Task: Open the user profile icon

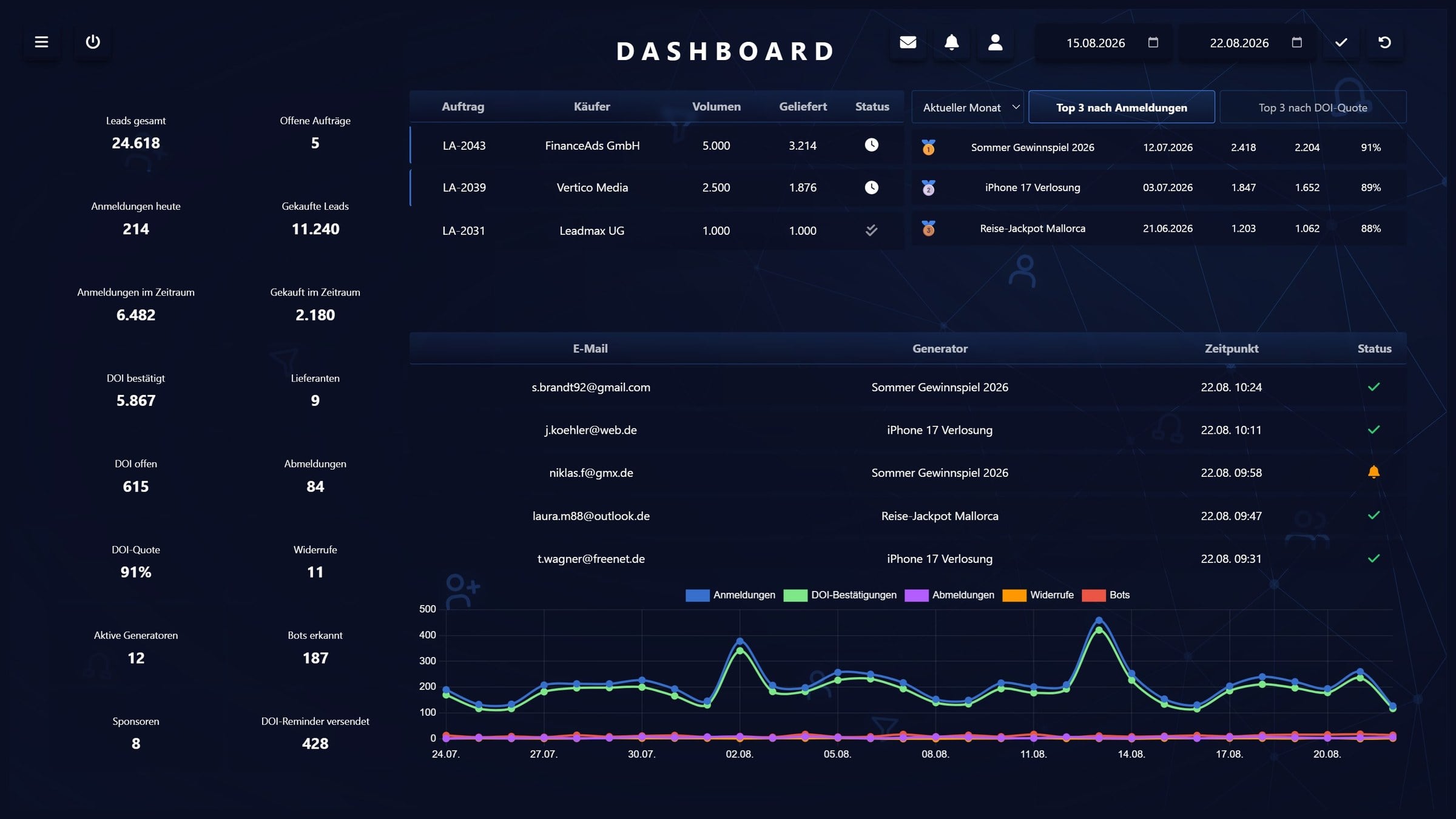Action: 995,42
